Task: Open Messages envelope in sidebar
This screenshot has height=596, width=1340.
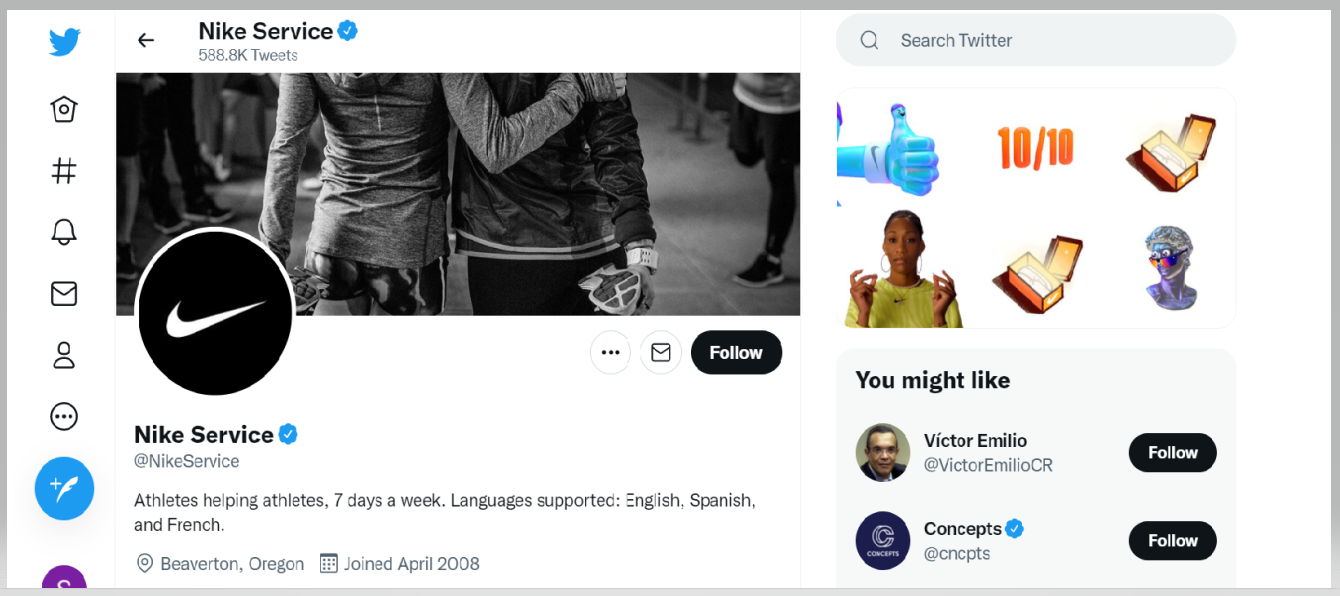Action: [64, 293]
